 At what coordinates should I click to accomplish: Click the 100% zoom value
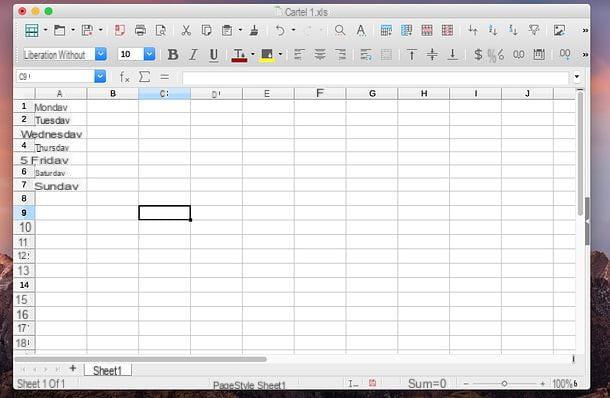(565, 384)
